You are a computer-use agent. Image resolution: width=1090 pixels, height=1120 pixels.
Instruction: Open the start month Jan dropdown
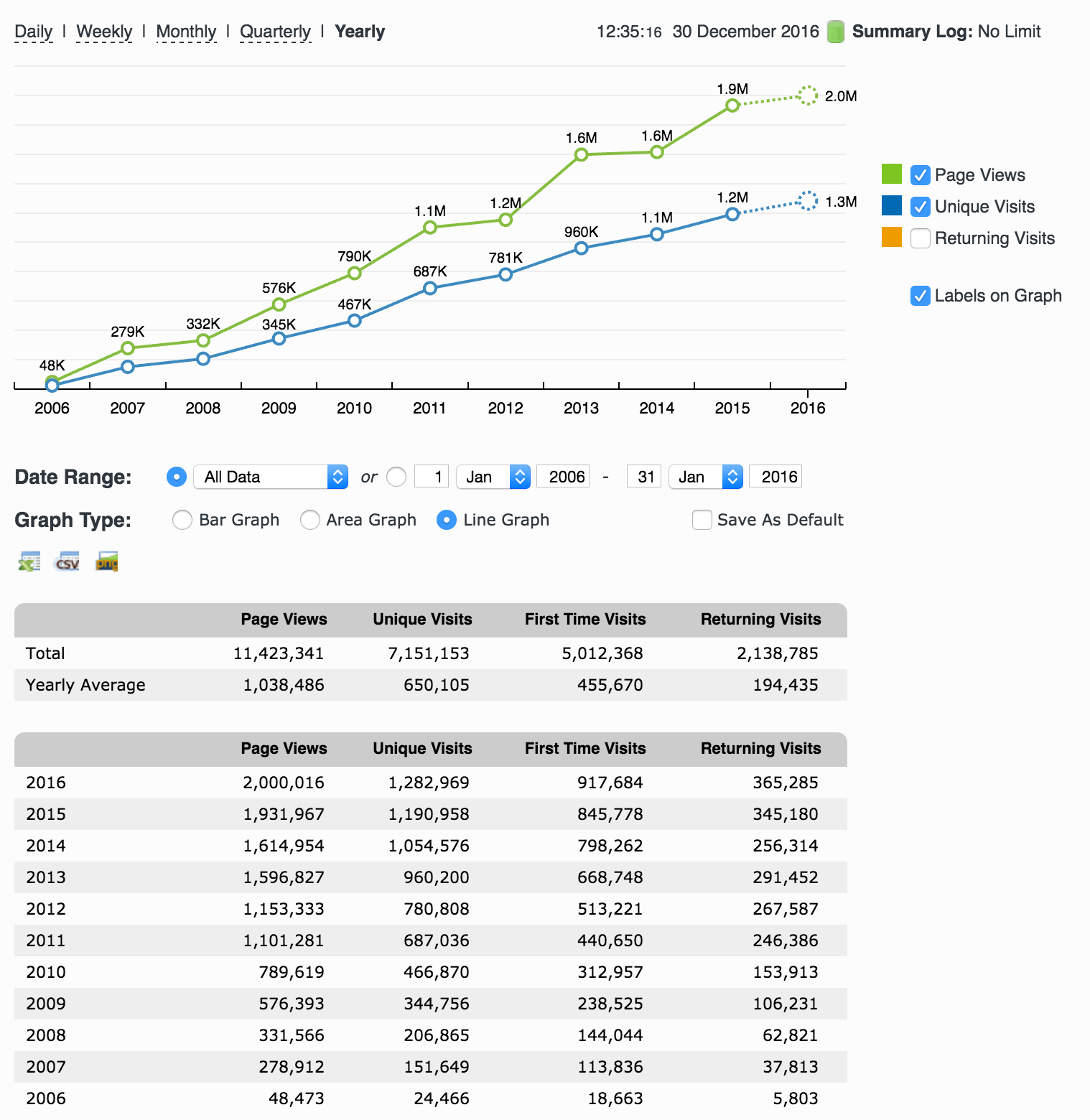click(x=493, y=477)
